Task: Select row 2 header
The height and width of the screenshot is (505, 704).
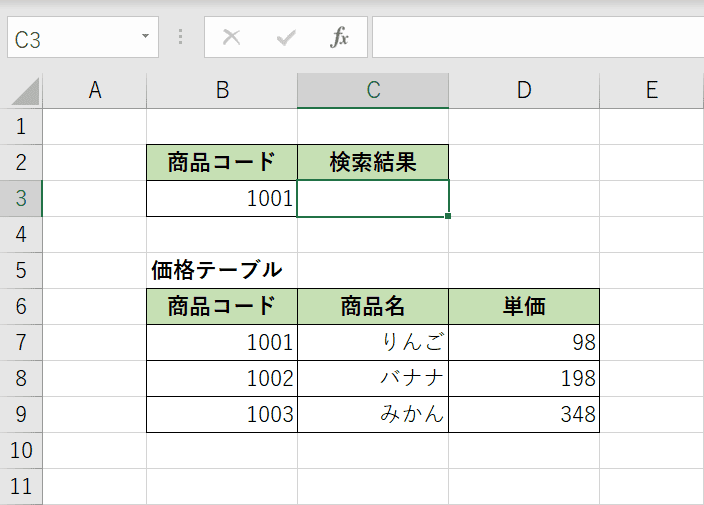Action: click(21, 162)
